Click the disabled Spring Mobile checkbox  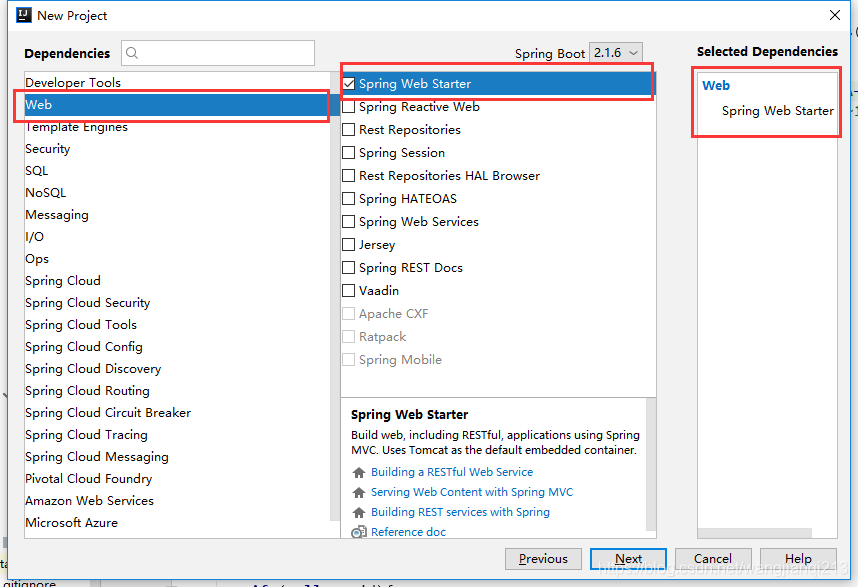click(349, 359)
